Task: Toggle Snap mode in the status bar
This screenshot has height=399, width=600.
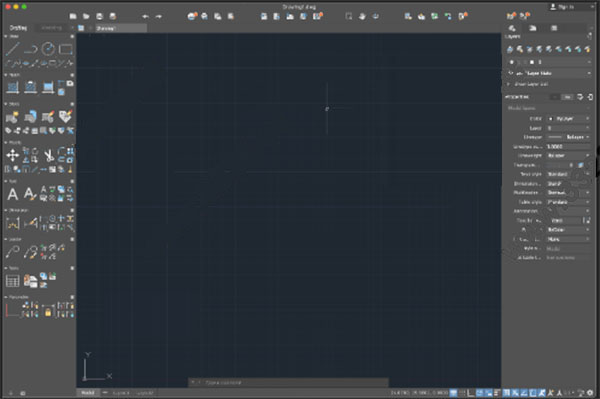Action: point(462,392)
